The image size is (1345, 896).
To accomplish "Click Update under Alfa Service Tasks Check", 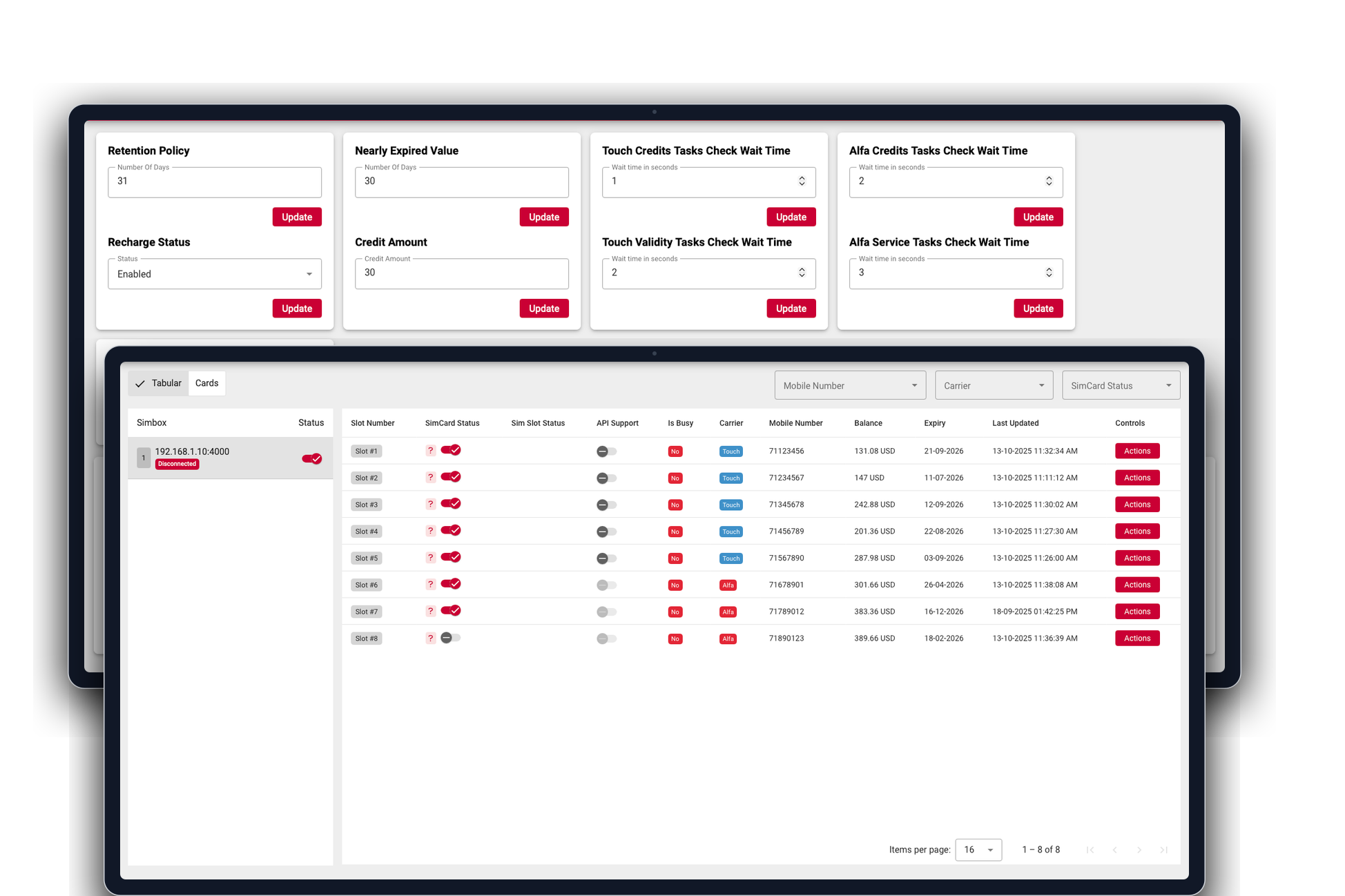I will point(1038,309).
